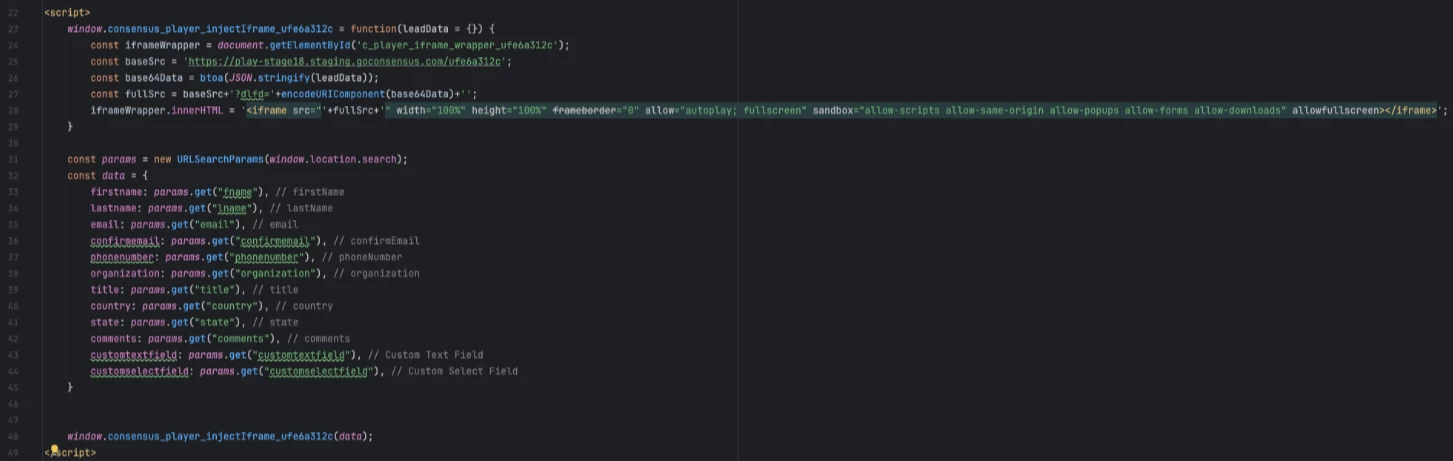The width and height of the screenshot is (1453, 461).
Task: Click the closing </script> tag
Action: click(70, 453)
